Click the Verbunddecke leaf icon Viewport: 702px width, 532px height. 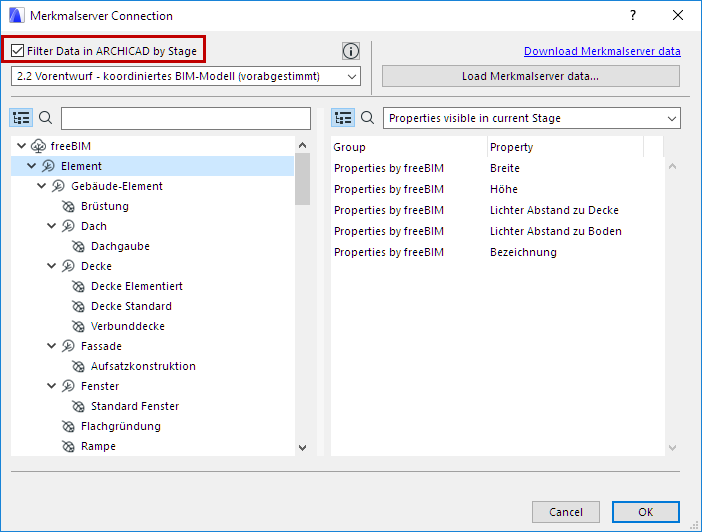click(78, 326)
